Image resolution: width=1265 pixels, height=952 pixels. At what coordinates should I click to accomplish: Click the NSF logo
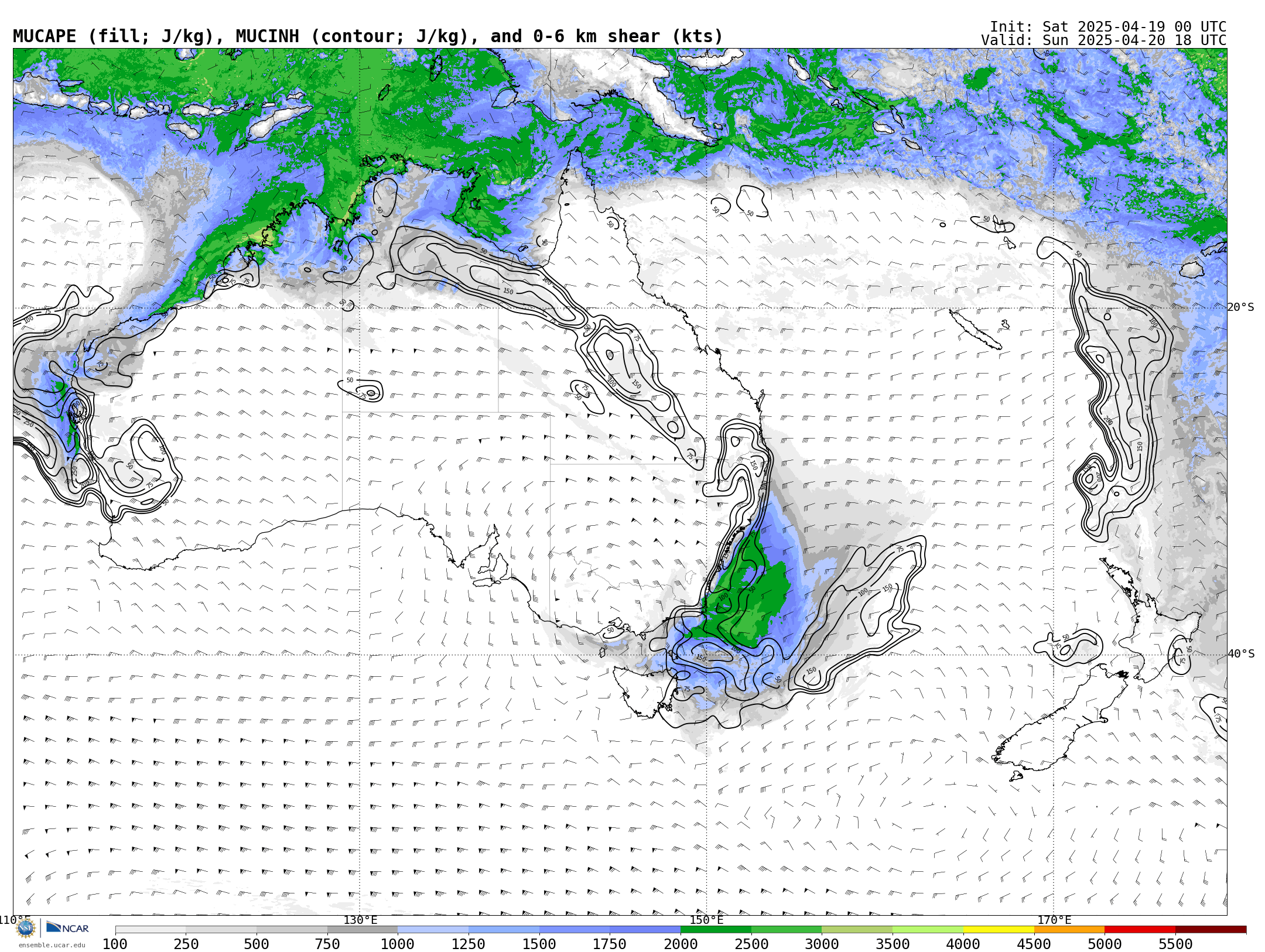pos(25,928)
